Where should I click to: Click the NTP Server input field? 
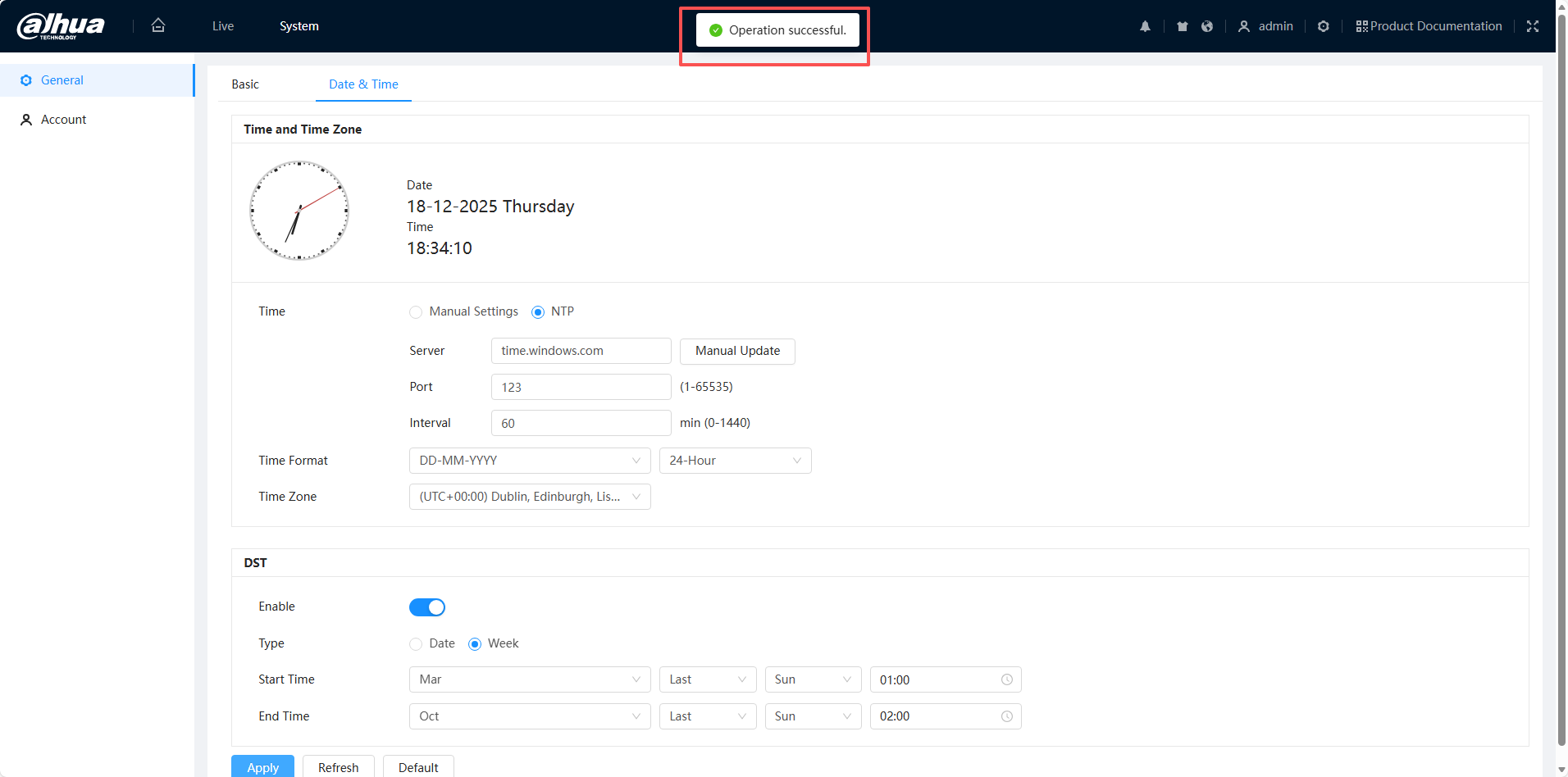pyautogui.click(x=581, y=351)
